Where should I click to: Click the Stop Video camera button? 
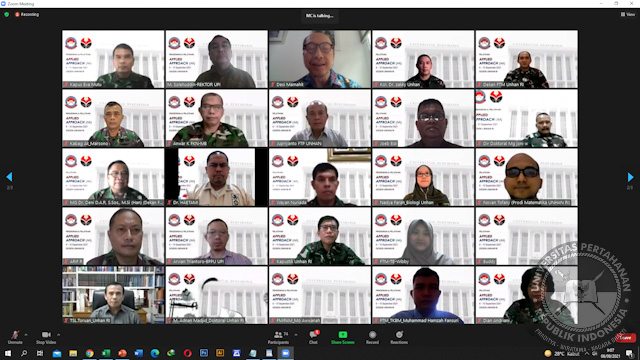pyautogui.click(x=46, y=337)
